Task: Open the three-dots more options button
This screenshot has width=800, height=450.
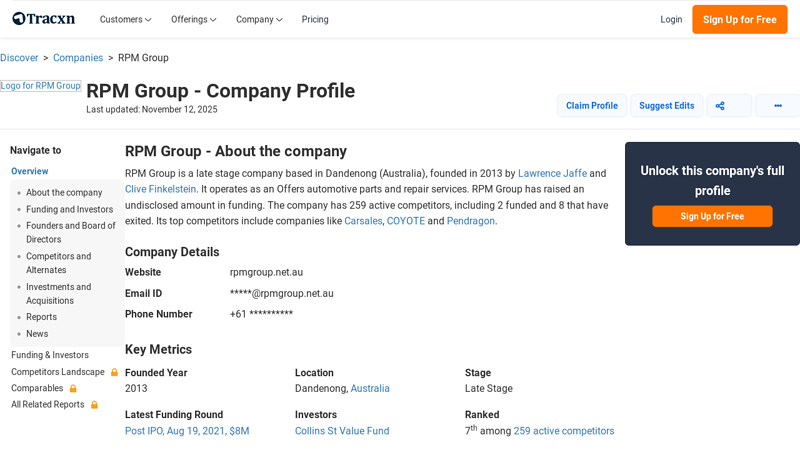Action: pos(777,106)
